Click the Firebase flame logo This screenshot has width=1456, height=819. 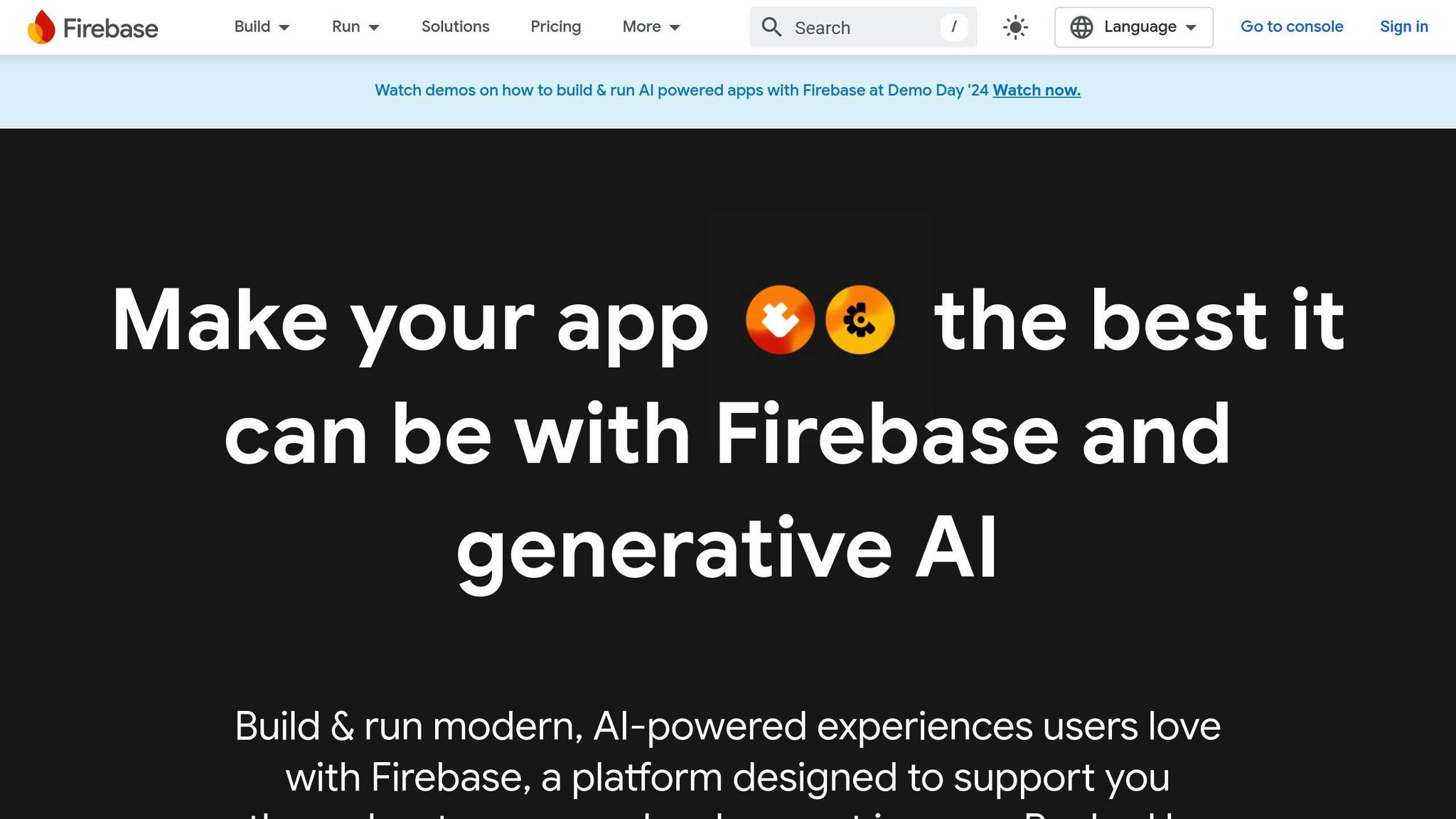41,27
